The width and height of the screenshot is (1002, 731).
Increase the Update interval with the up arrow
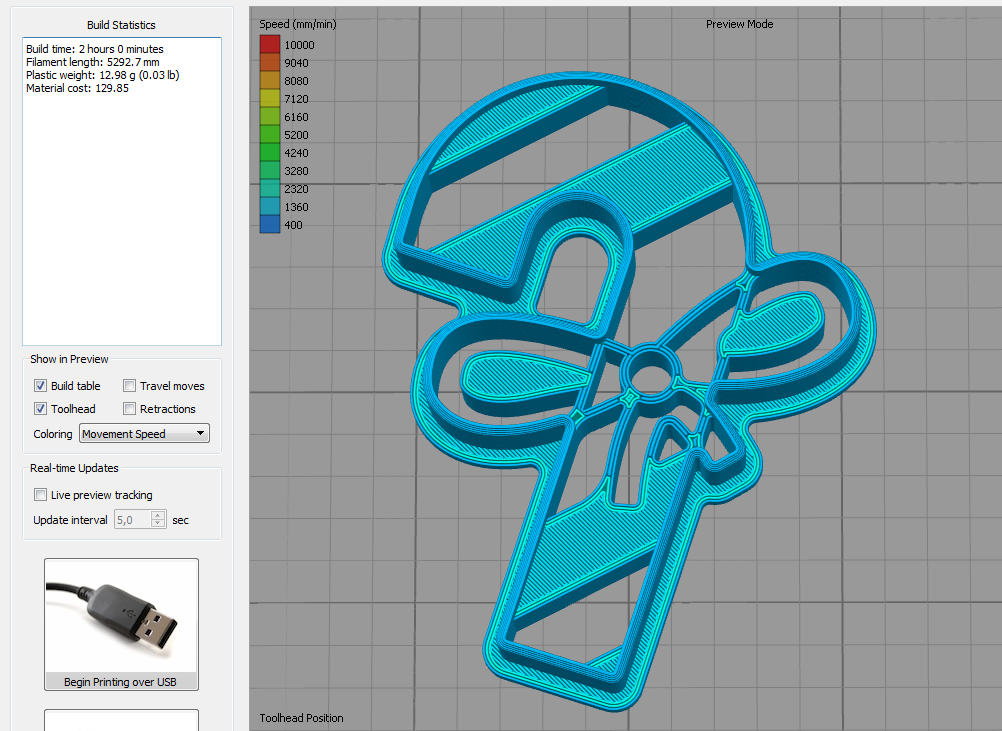tap(158, 515)
